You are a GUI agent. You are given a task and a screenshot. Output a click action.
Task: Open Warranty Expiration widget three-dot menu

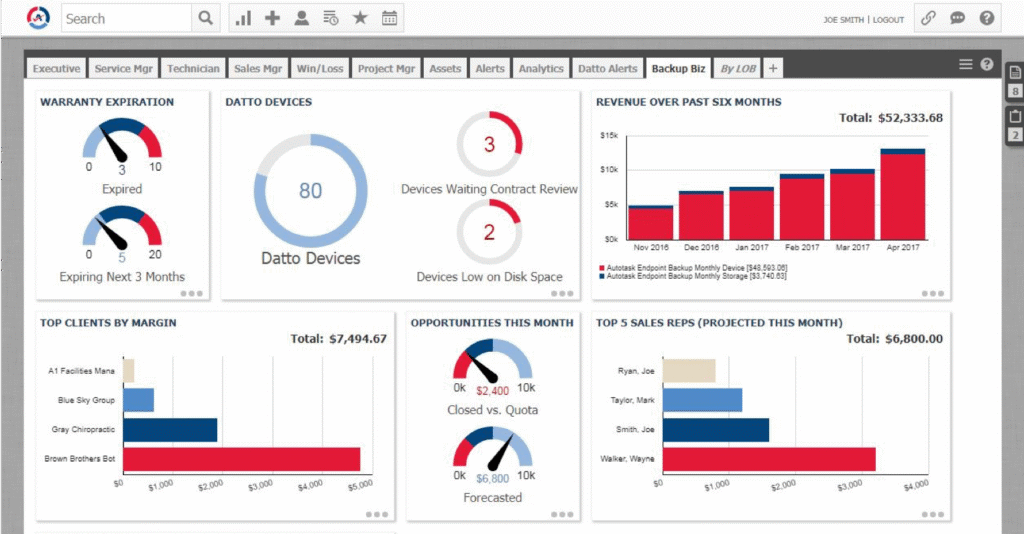pos(191,294)
